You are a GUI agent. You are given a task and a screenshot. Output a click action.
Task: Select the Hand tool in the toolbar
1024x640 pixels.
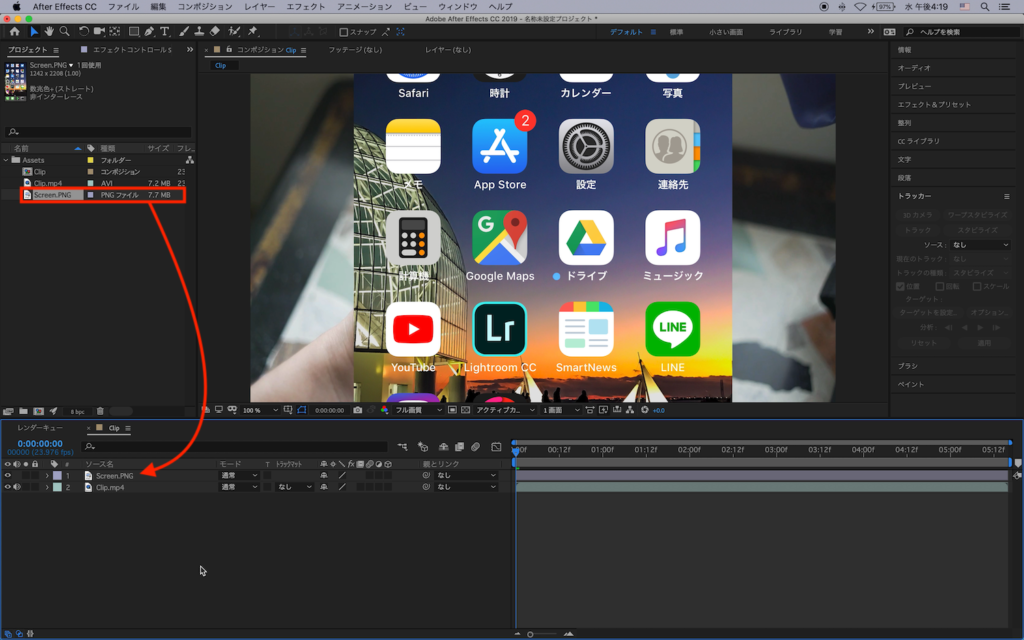point(49,32)
